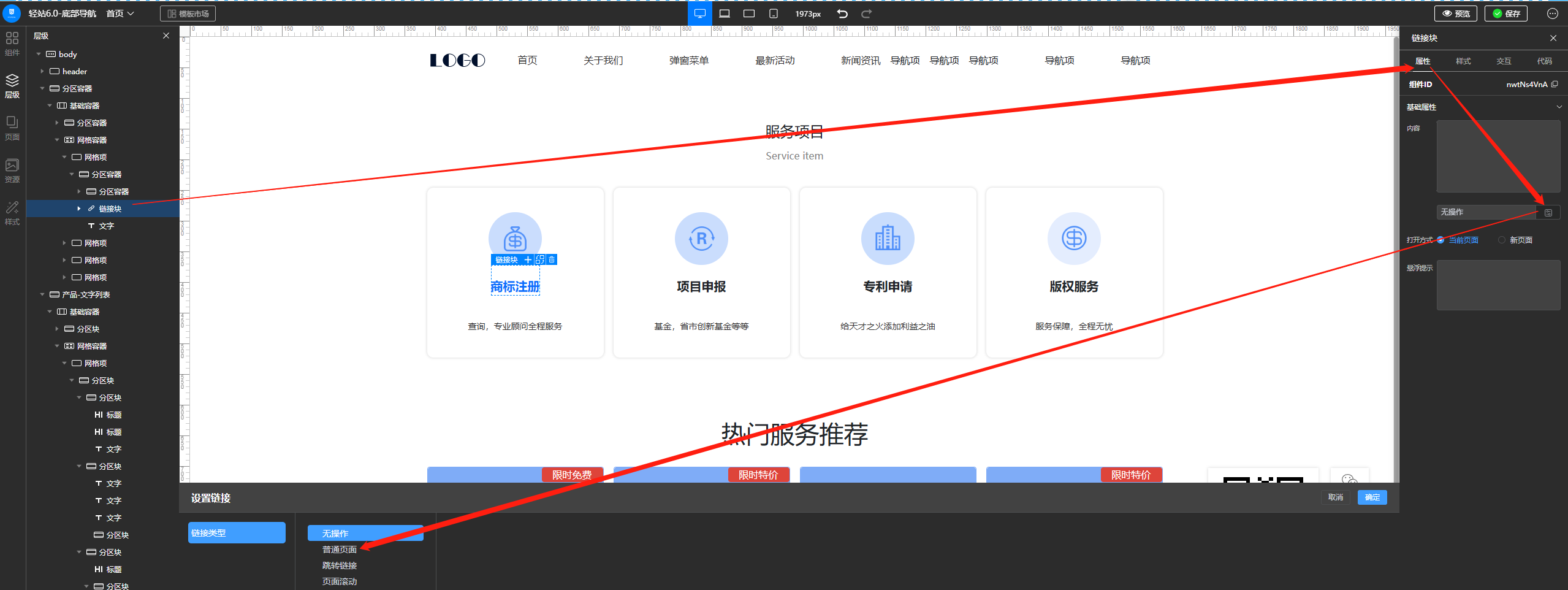1568x590 pixels.
Task: Click 最新活动 in the page navigation
Action: tap(775, 60)
